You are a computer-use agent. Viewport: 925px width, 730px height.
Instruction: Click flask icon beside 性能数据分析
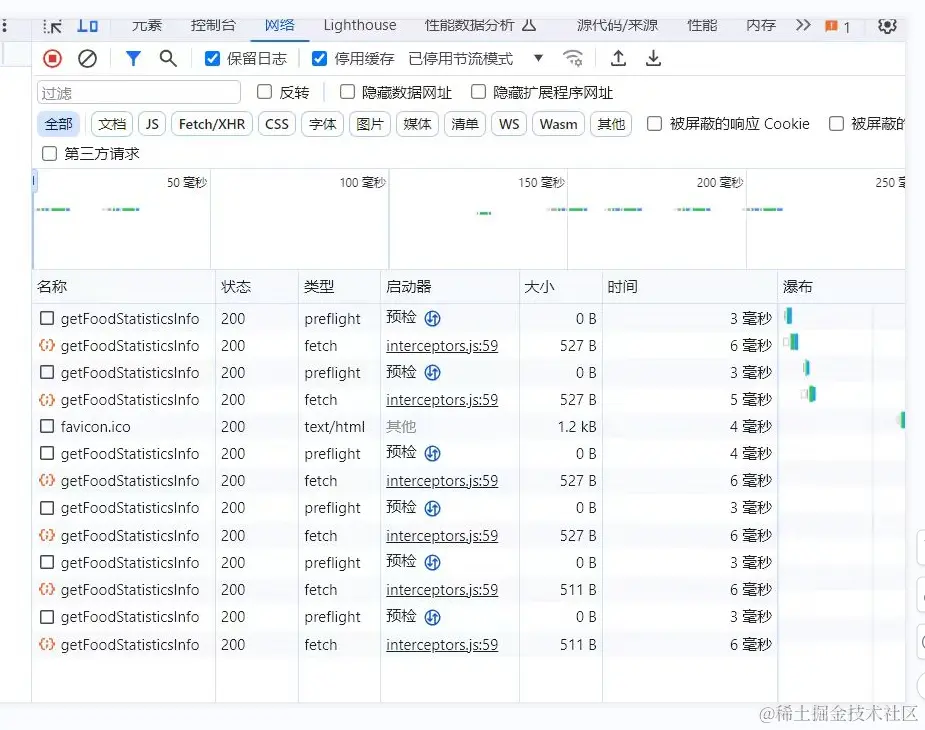529,25
